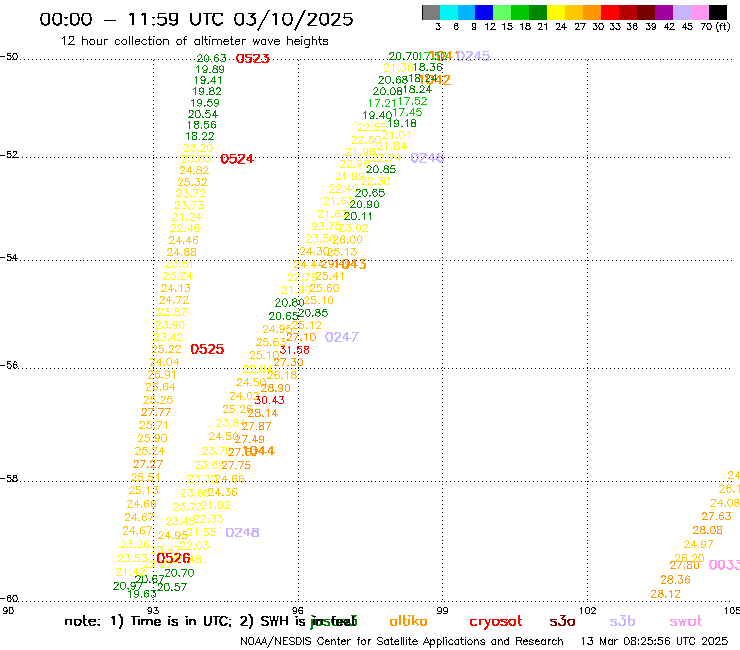Viewport: 740px width, 650px height.
Task: Select the green wave height 17.45
Action: (x=407, y=112)
